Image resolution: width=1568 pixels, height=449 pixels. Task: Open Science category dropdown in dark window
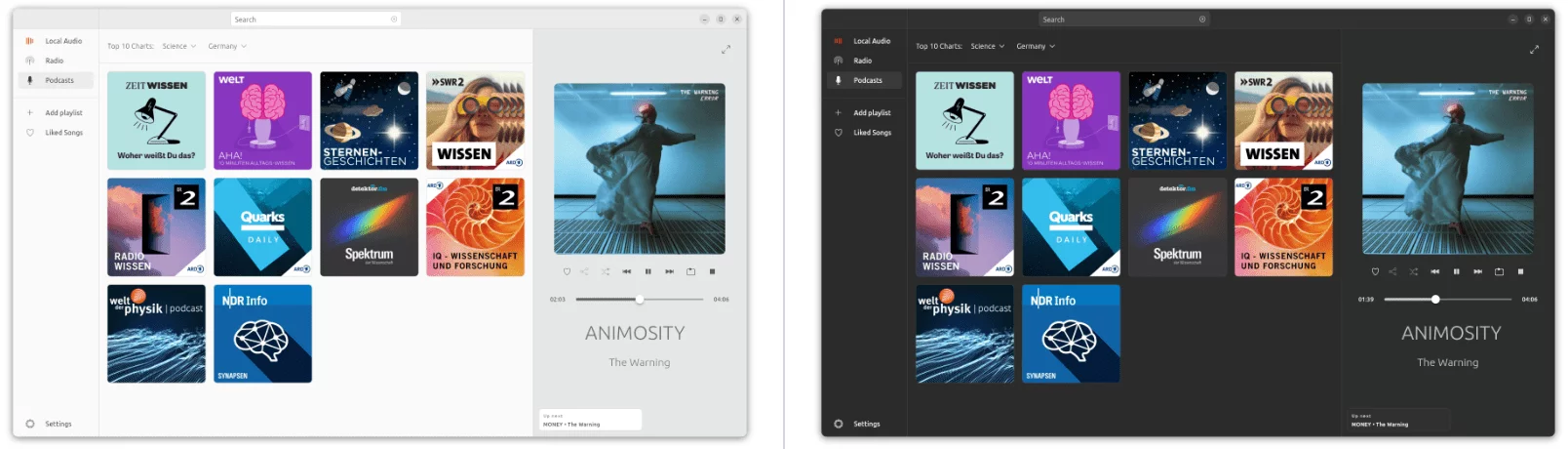click(x=988, y=46)
